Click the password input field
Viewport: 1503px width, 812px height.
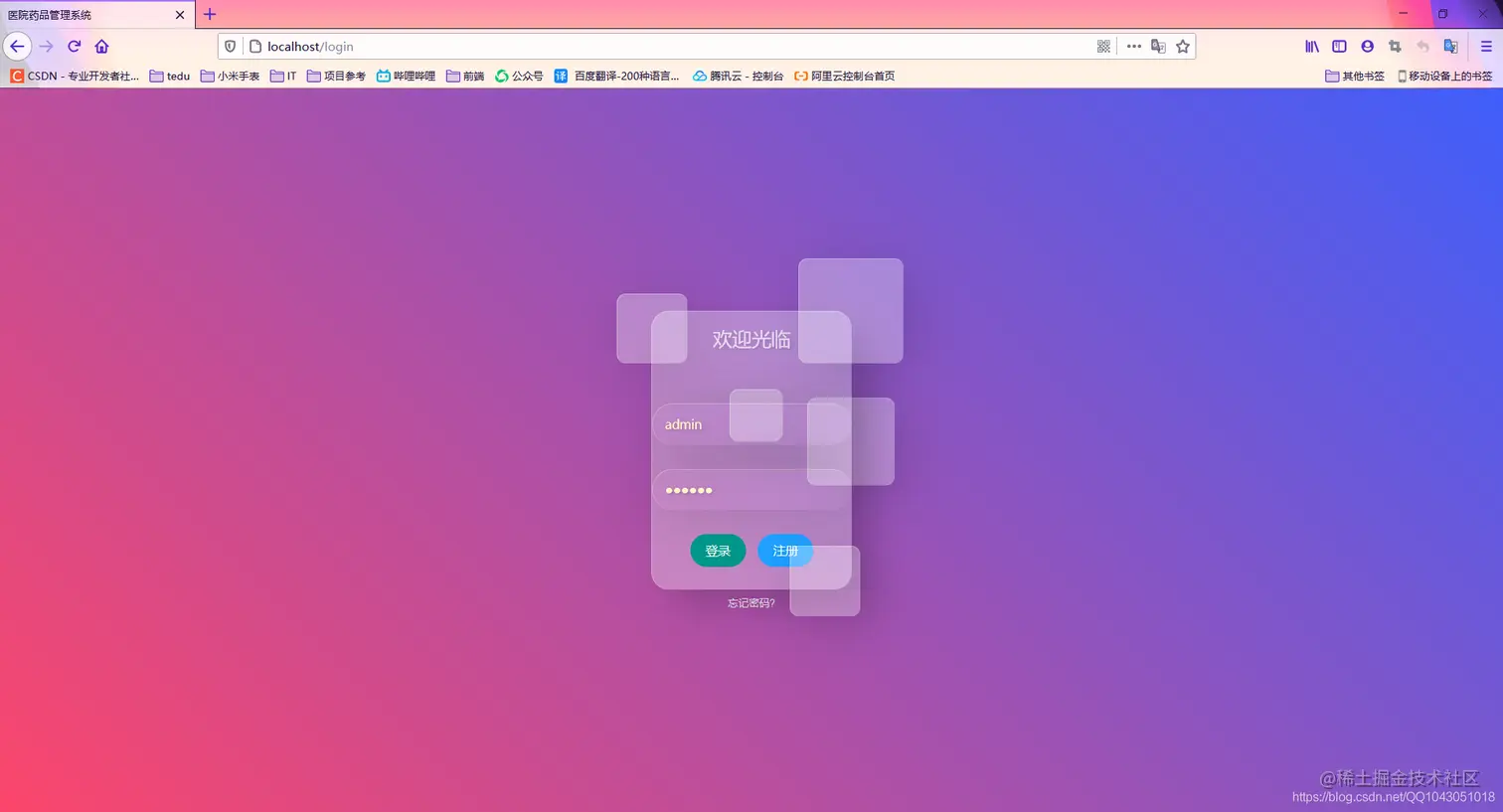751,490
